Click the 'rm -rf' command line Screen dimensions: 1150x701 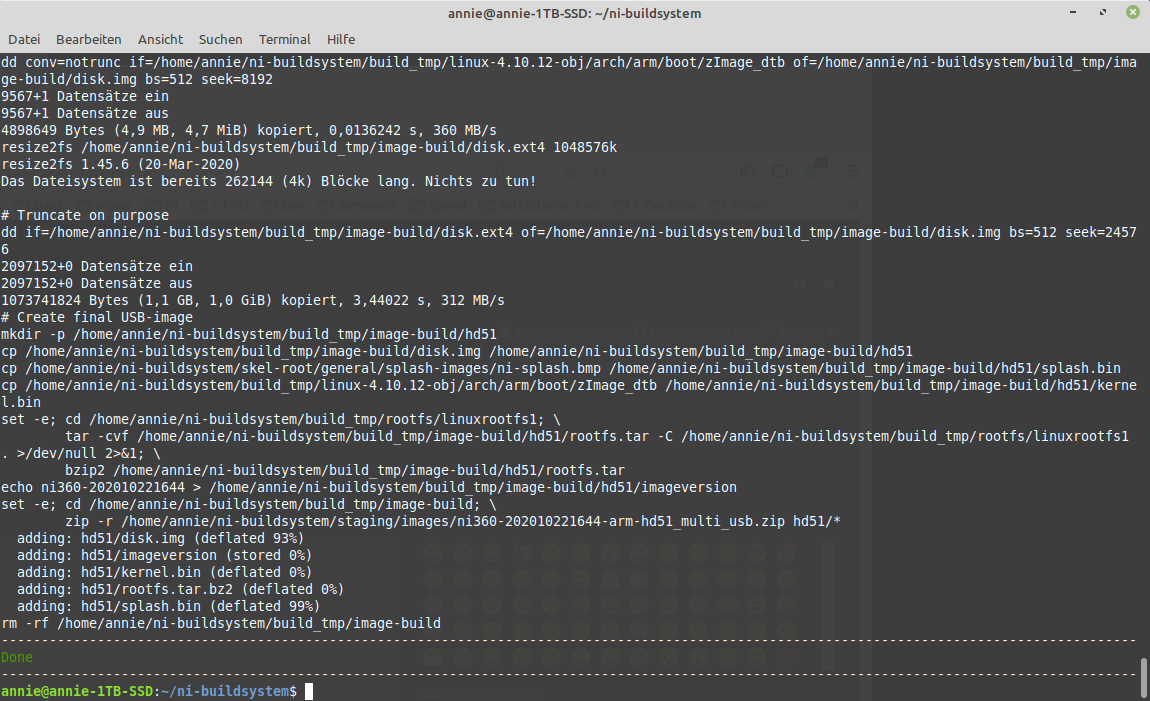(x=220, y=623)
